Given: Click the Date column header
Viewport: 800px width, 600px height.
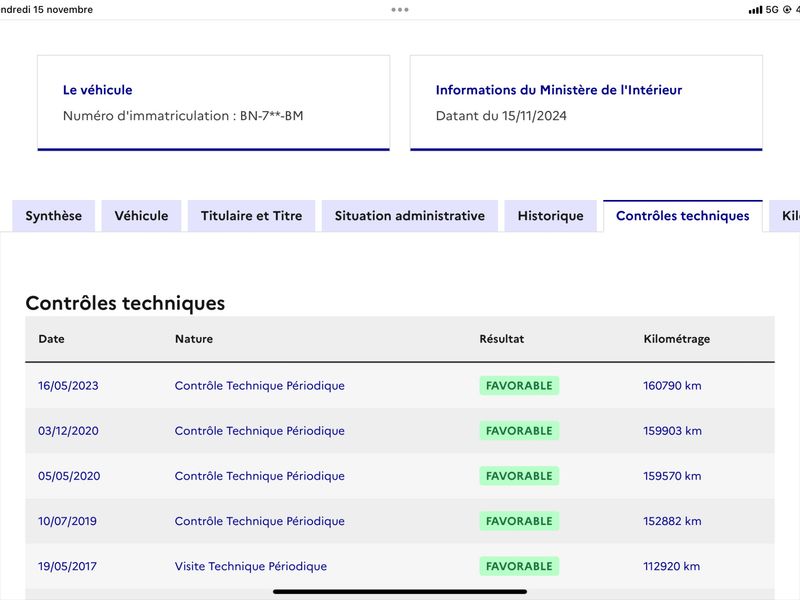Looking at the screenshot, I should tap(52, 339).
